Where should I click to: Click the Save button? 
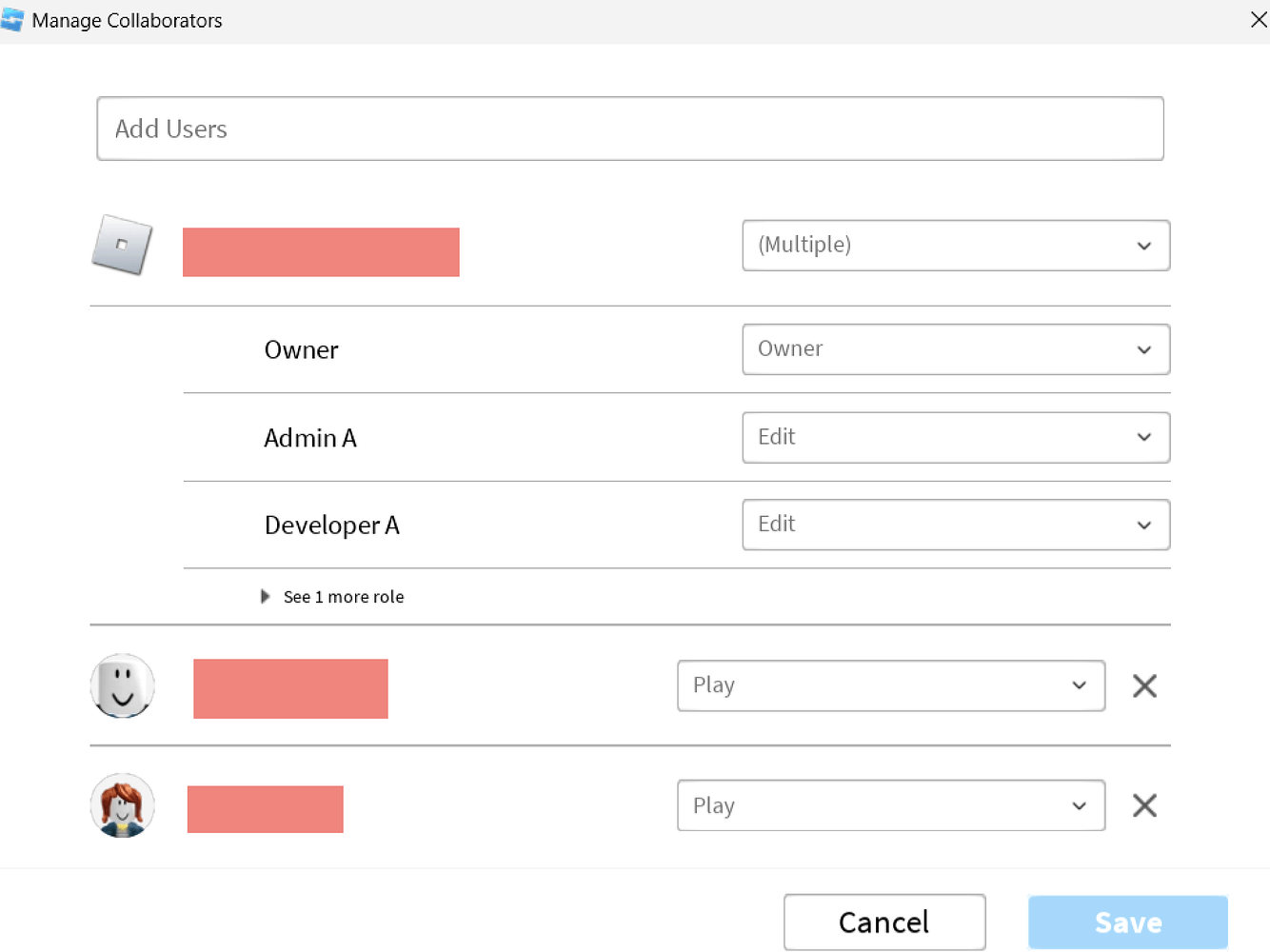[x=1127, y=922]
